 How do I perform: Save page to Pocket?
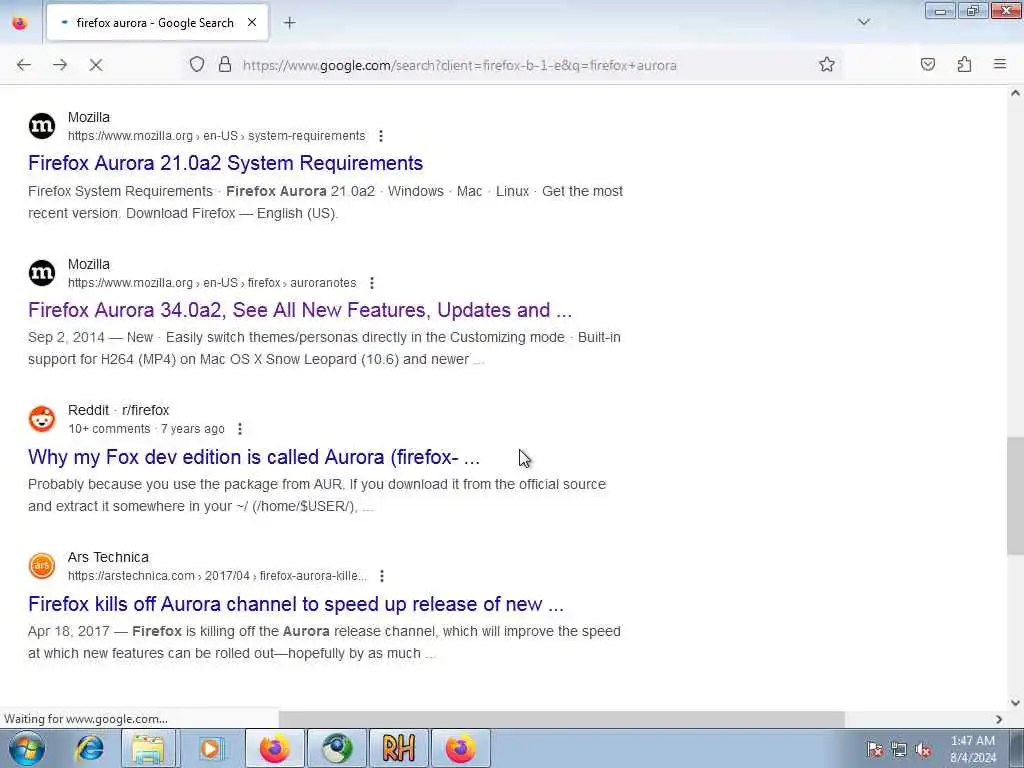click(927, 64)
